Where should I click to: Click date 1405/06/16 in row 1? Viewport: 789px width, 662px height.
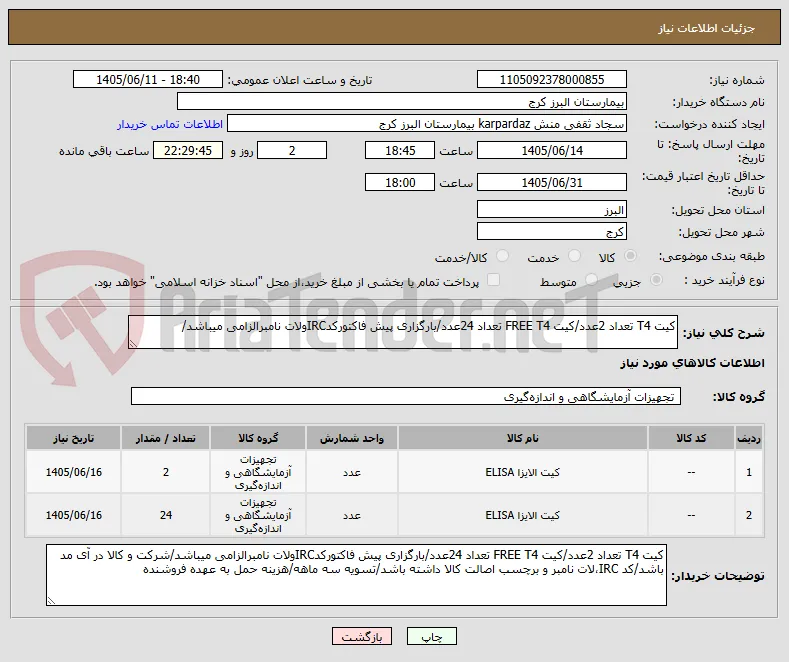(73, 472)
